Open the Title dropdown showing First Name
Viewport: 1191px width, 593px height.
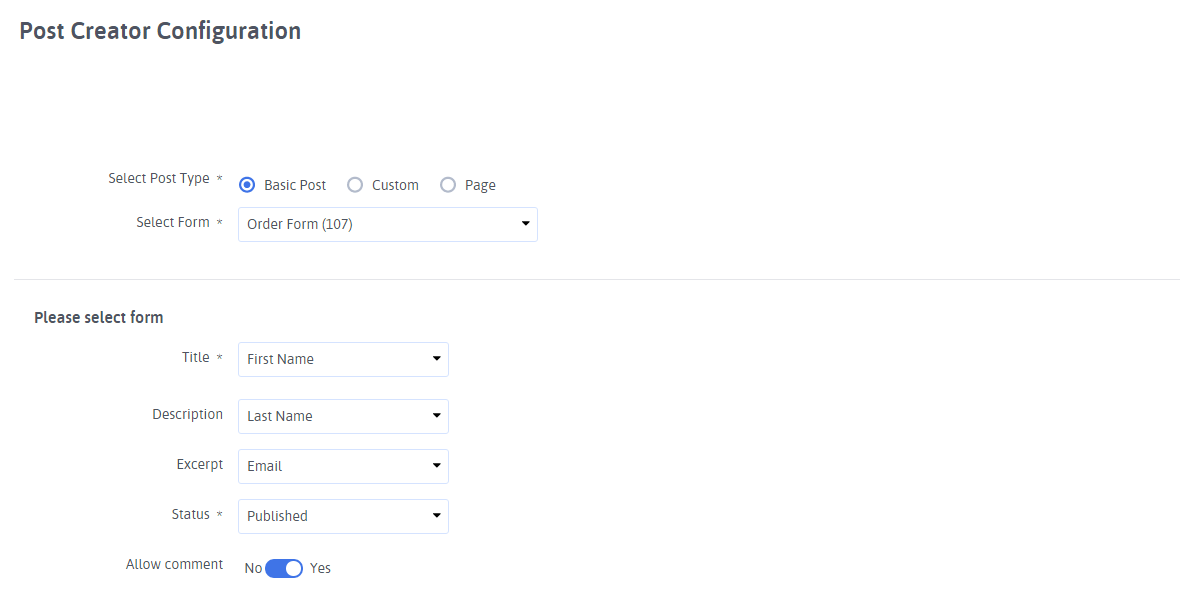(x=343, y=359)
